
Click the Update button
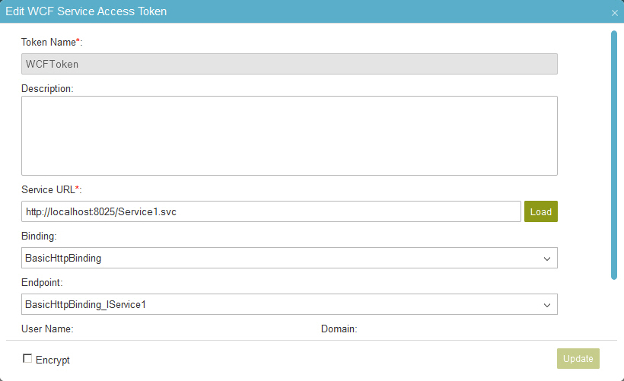[578, 359]
